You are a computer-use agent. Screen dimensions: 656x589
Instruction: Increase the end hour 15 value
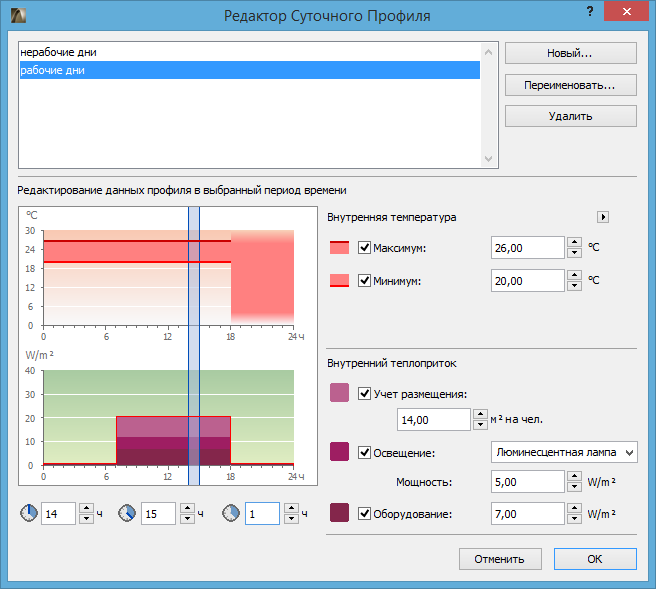[x=187, y=508]
